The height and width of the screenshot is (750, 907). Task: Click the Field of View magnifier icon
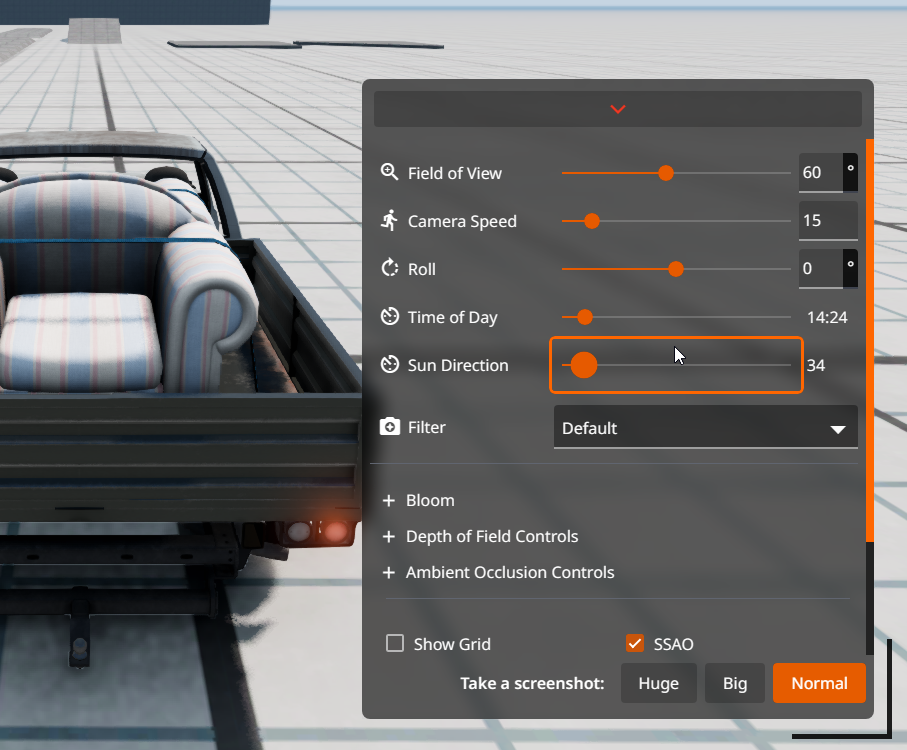click(389, 172)
